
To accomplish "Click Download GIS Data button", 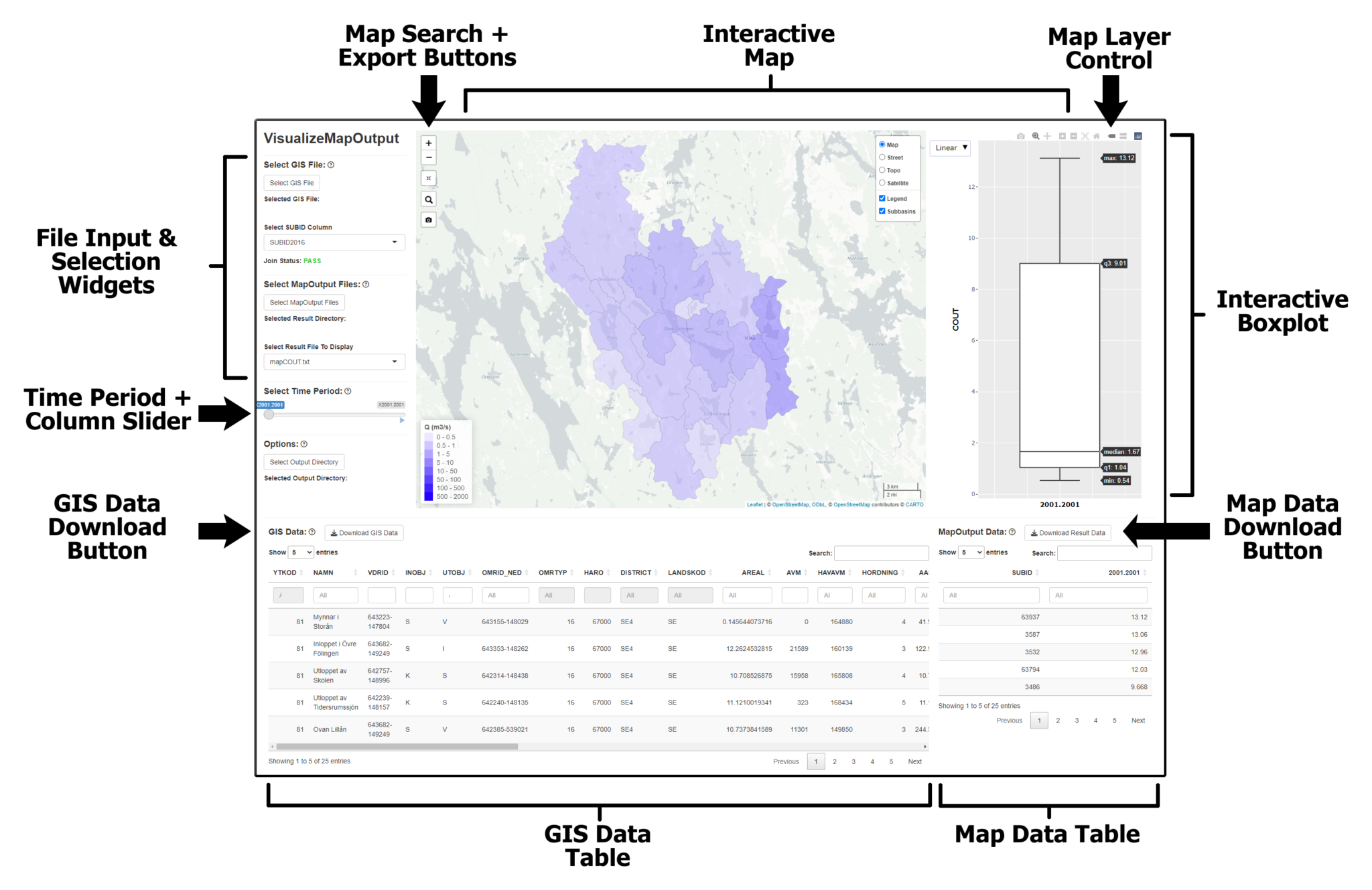I will tap(364, 533).
